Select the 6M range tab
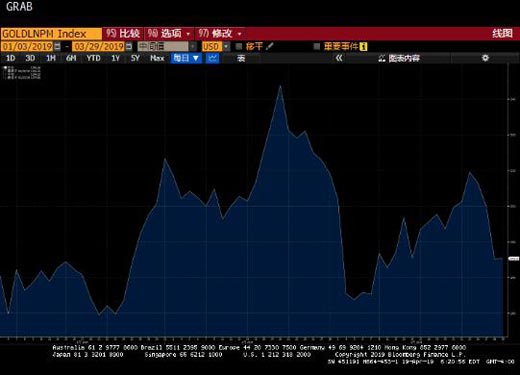Screen dimensions: 520x375 click(x=71, y=58)
